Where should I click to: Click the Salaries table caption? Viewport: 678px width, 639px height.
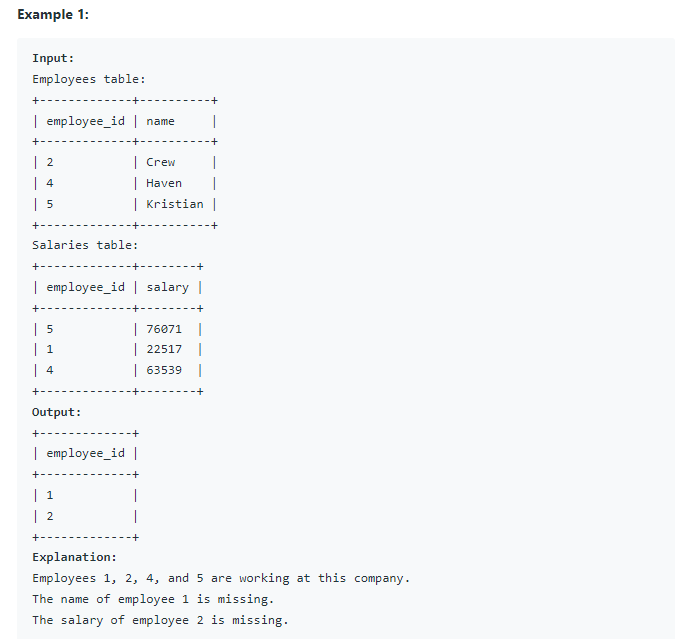pyautogui.click(x=85, y=245)
